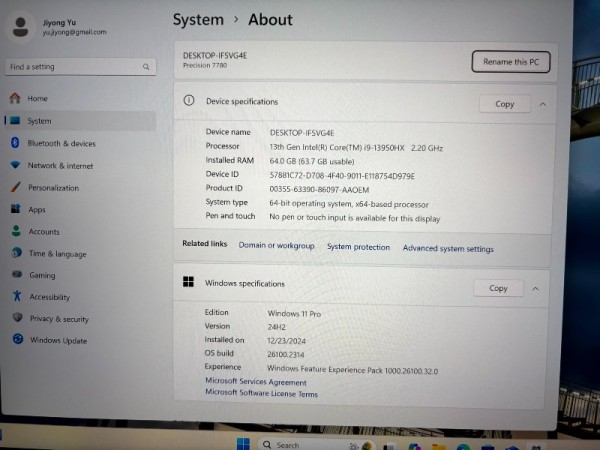
Task: Click the Installed RAM value 64.0 GB
Action: pos(312,161)
